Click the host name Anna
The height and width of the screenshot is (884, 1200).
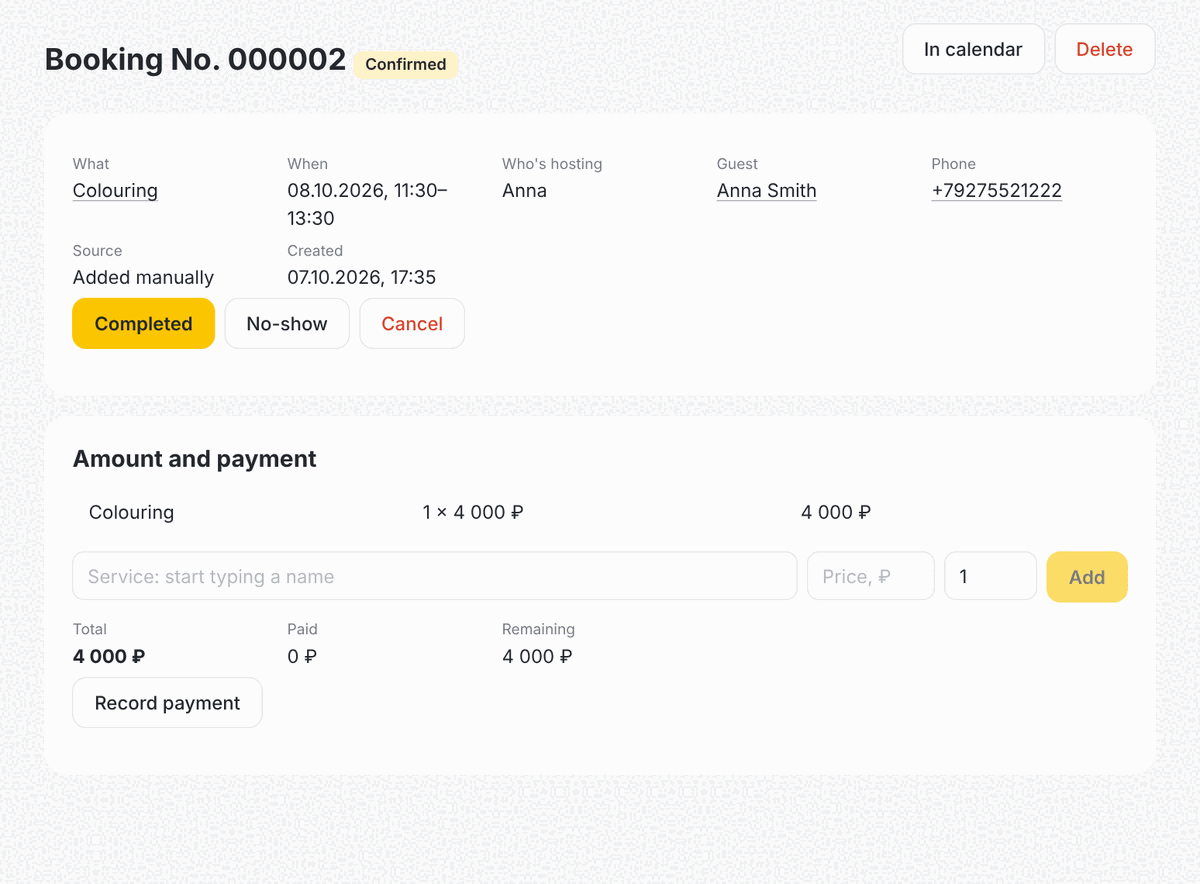pos(524,190)
